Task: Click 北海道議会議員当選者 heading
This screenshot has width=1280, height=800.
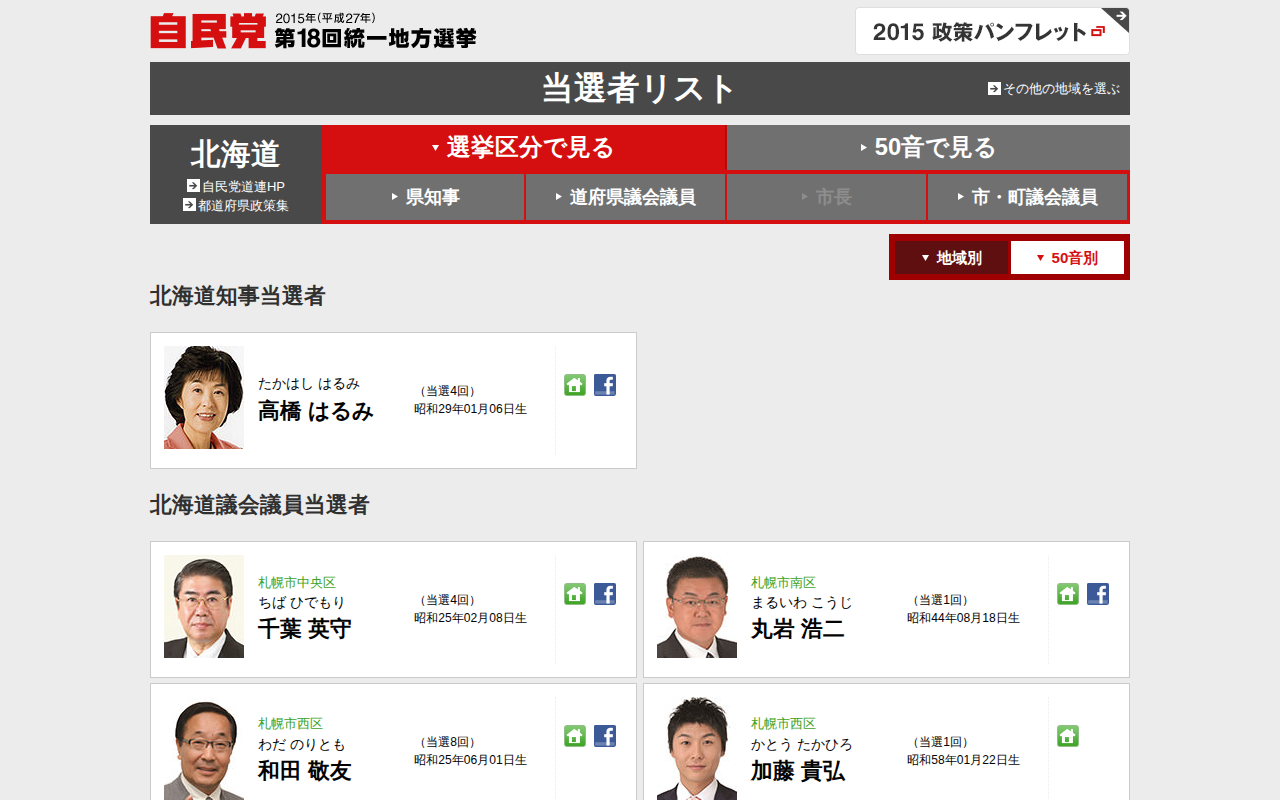Action: [x=260, y=505]
